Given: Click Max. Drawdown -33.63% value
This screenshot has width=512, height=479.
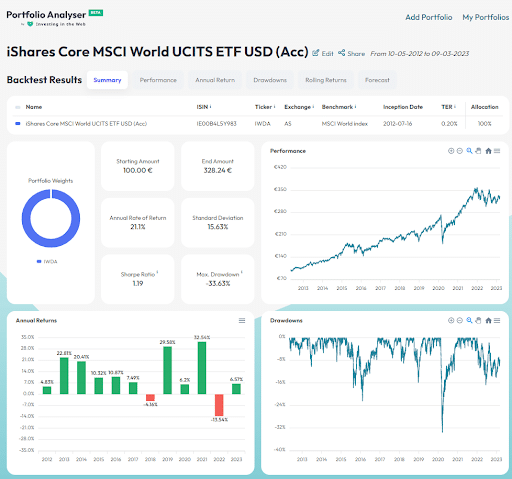Looking at the screenshot, I should click(x=218, y=284).
